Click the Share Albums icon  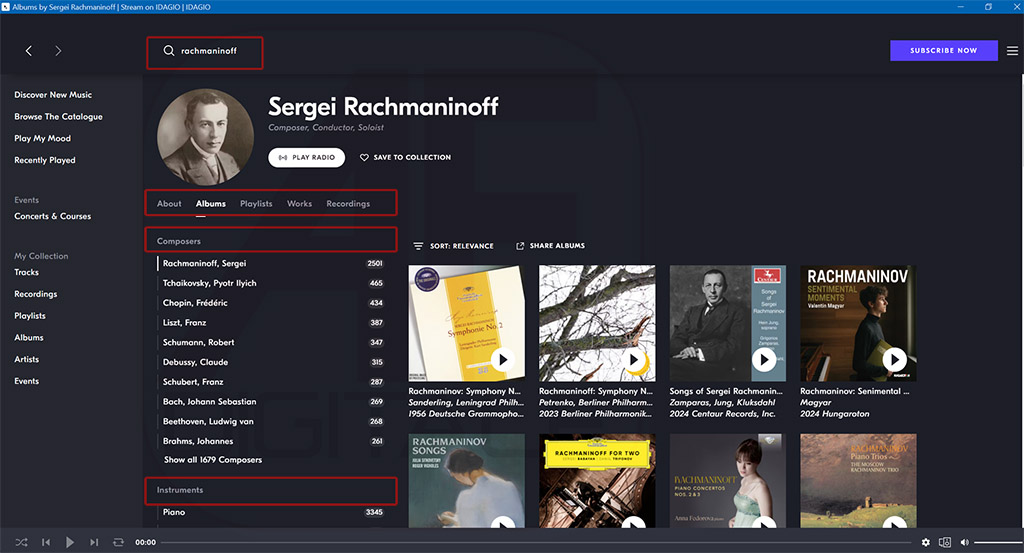tap(520, 245)
